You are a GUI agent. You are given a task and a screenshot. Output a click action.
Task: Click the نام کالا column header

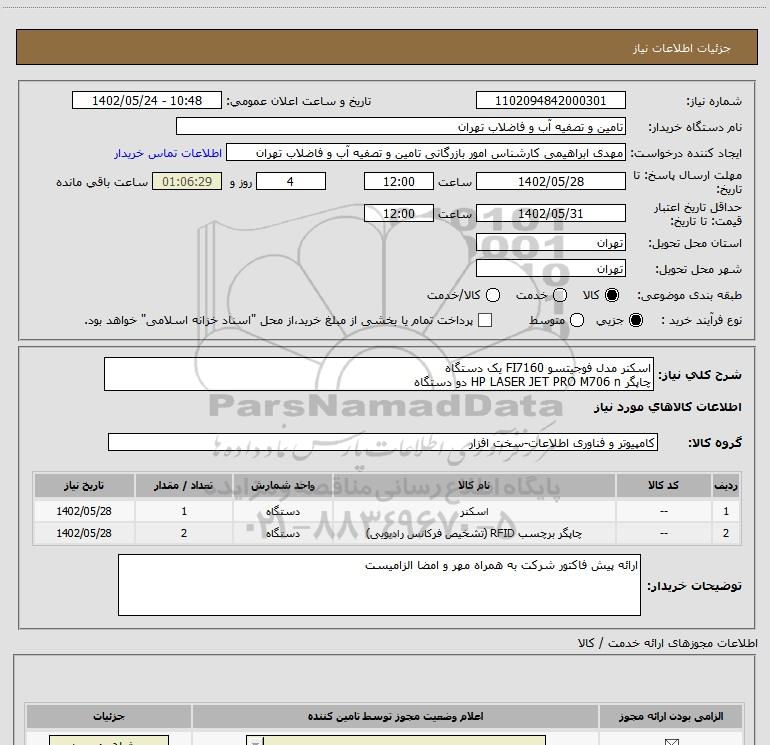click(474, 485)
